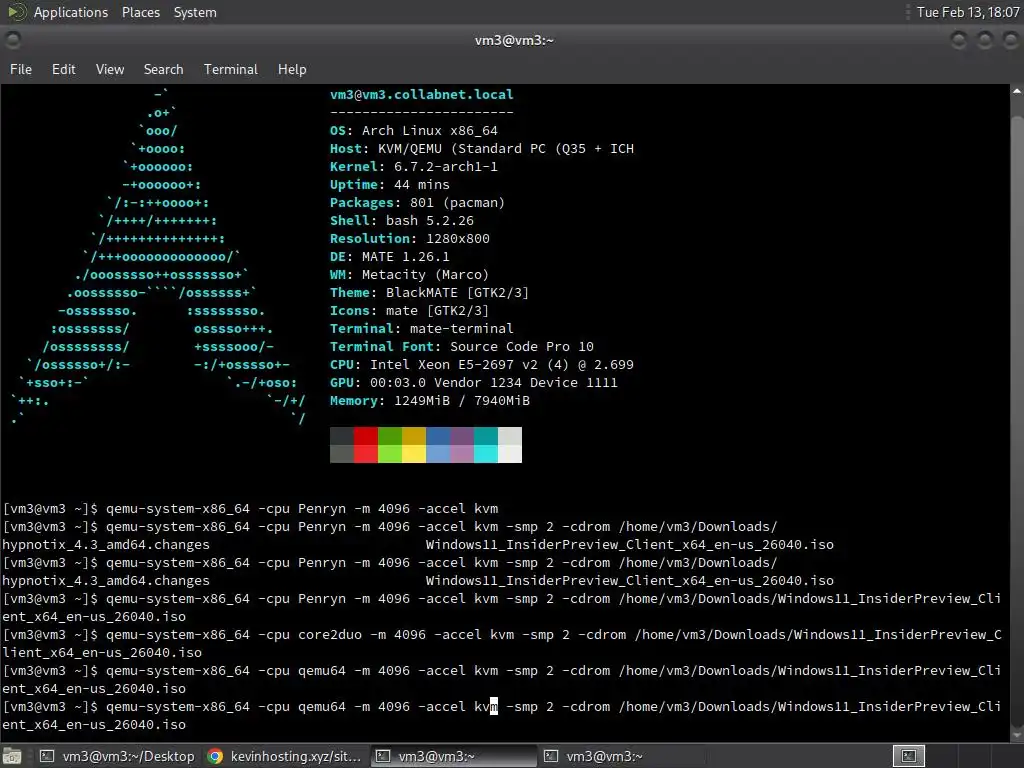Click the bright red color block
1024x768 pixels.
click(x=366, y=454)
